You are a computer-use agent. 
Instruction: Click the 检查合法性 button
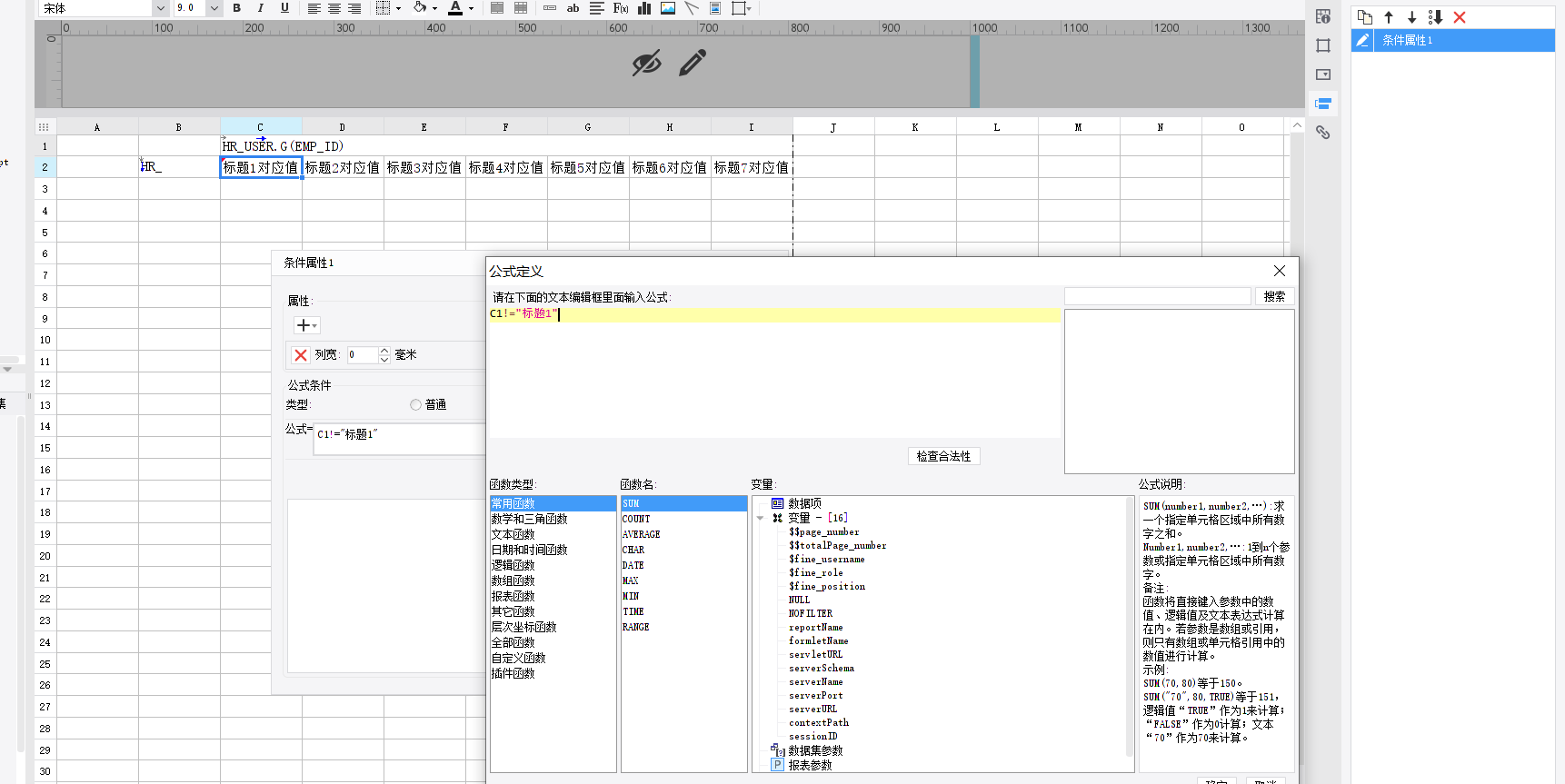943,456
